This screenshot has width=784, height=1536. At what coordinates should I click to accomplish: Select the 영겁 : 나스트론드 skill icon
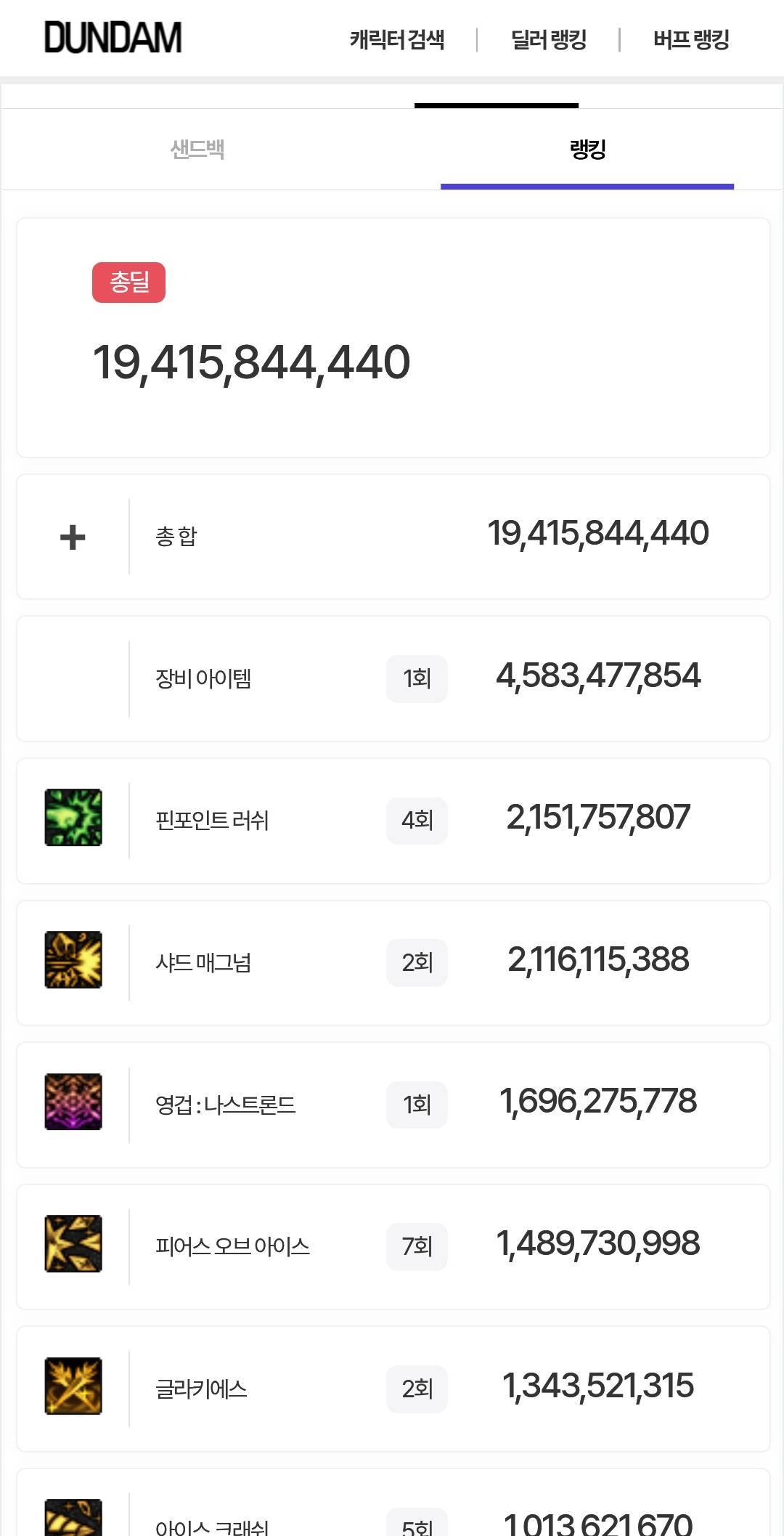[73, 1102]
